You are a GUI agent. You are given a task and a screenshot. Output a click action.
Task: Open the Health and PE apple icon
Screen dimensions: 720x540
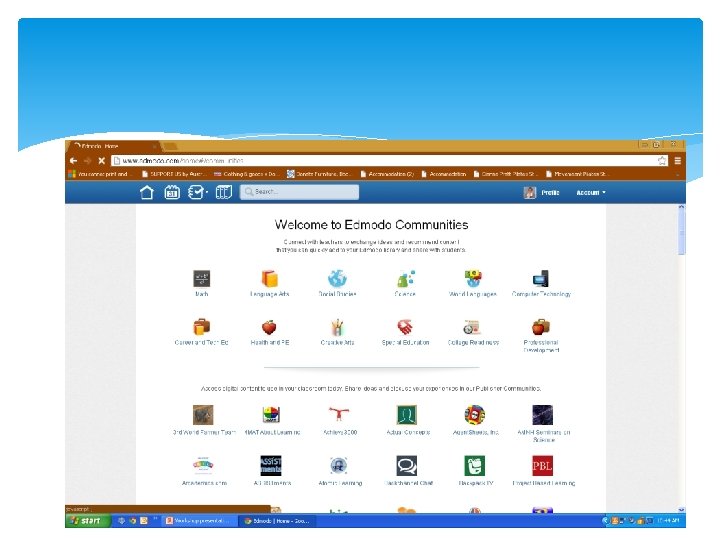click(270, 327)
